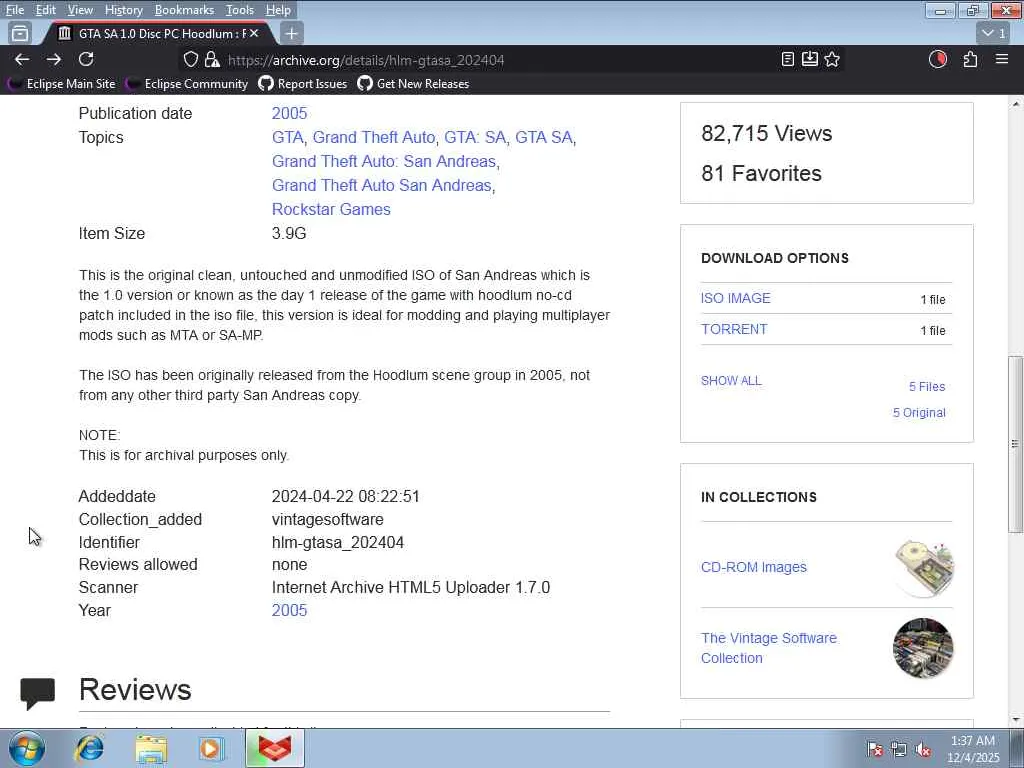Click the Reviews speech bubble icon
This screenshot has height=768, width=1024.
(x=37, y=693)
